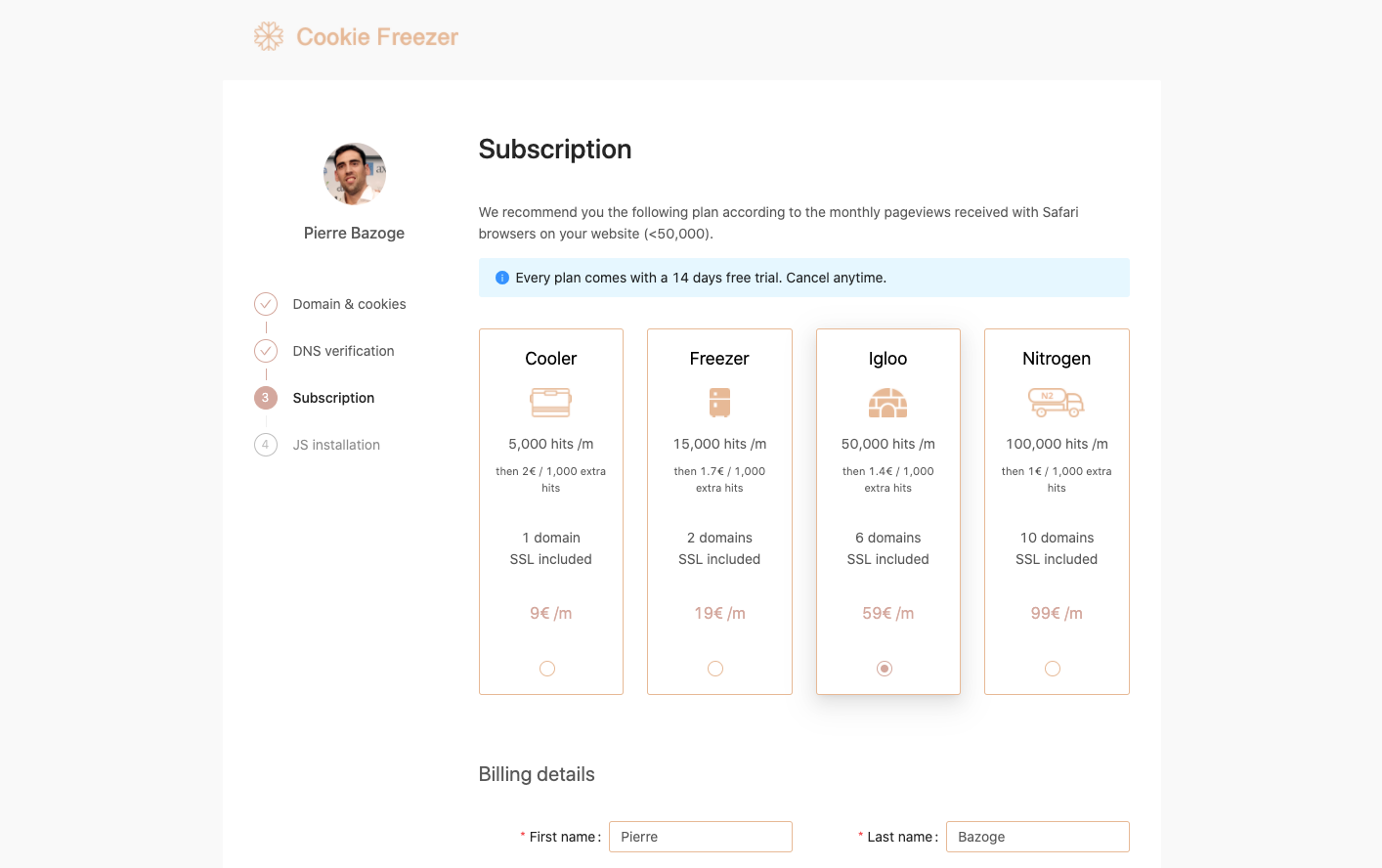Viewport: 1382px width, 868px height.
Task: Click the Igloo plan's igloo icon
Action: 887,402
